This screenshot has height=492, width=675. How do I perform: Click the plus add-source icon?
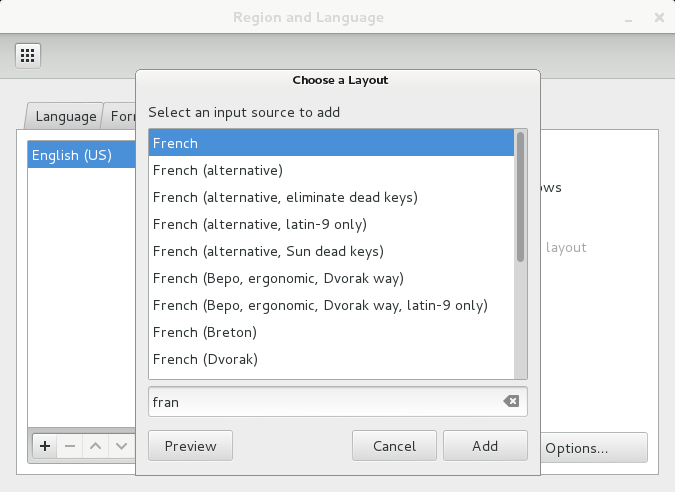(x=45, y=446)
